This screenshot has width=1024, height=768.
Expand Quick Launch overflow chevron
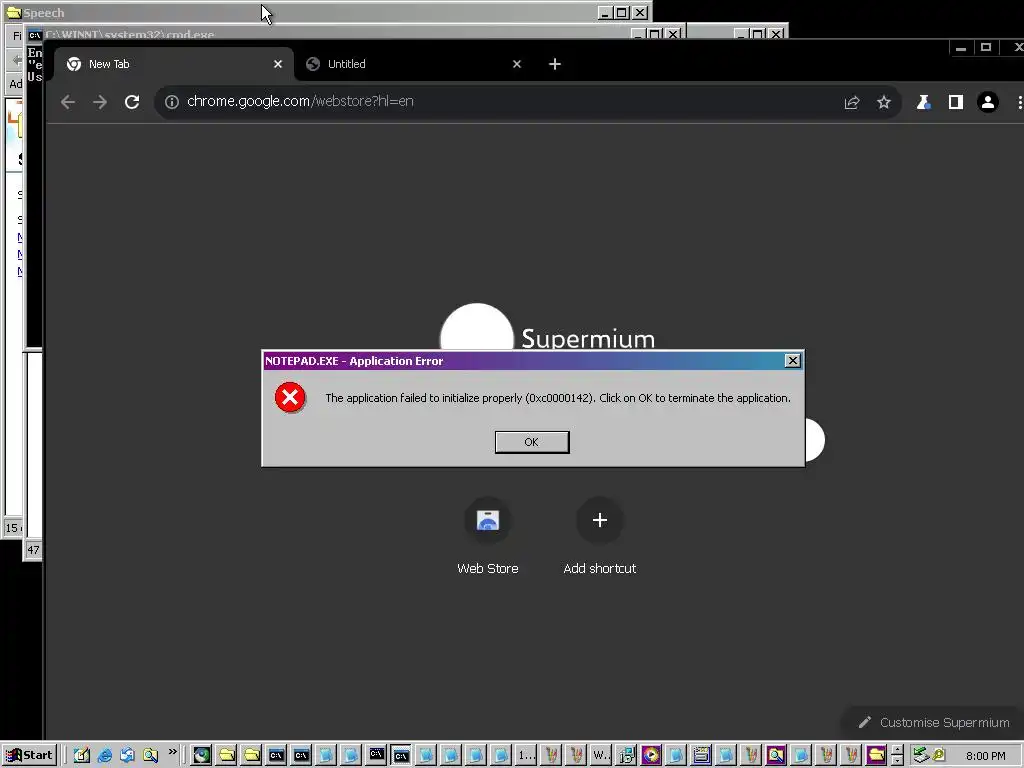coord(172,751)
